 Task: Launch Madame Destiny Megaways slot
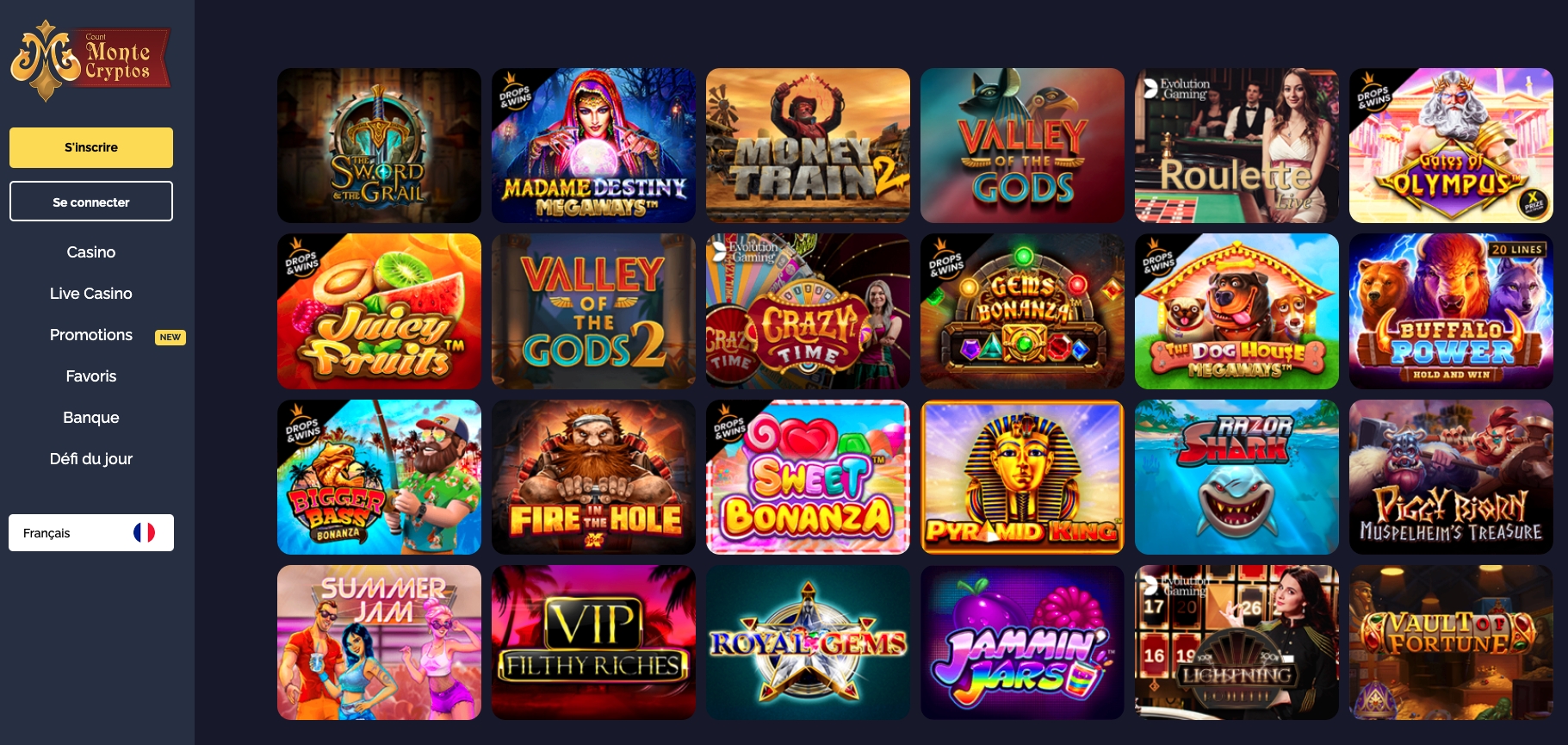point(593,146)
